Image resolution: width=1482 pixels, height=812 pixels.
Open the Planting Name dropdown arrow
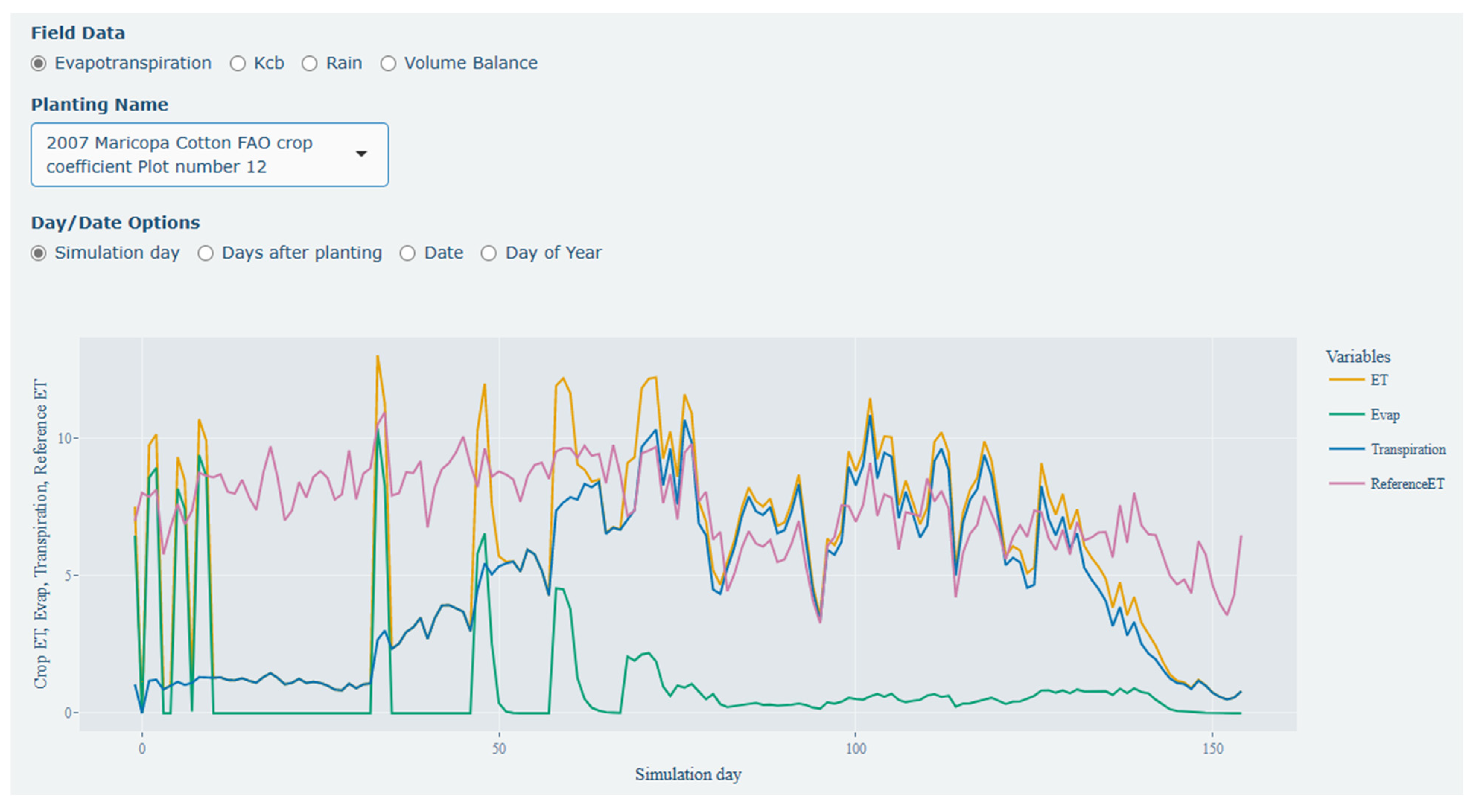tap(361, 154)
